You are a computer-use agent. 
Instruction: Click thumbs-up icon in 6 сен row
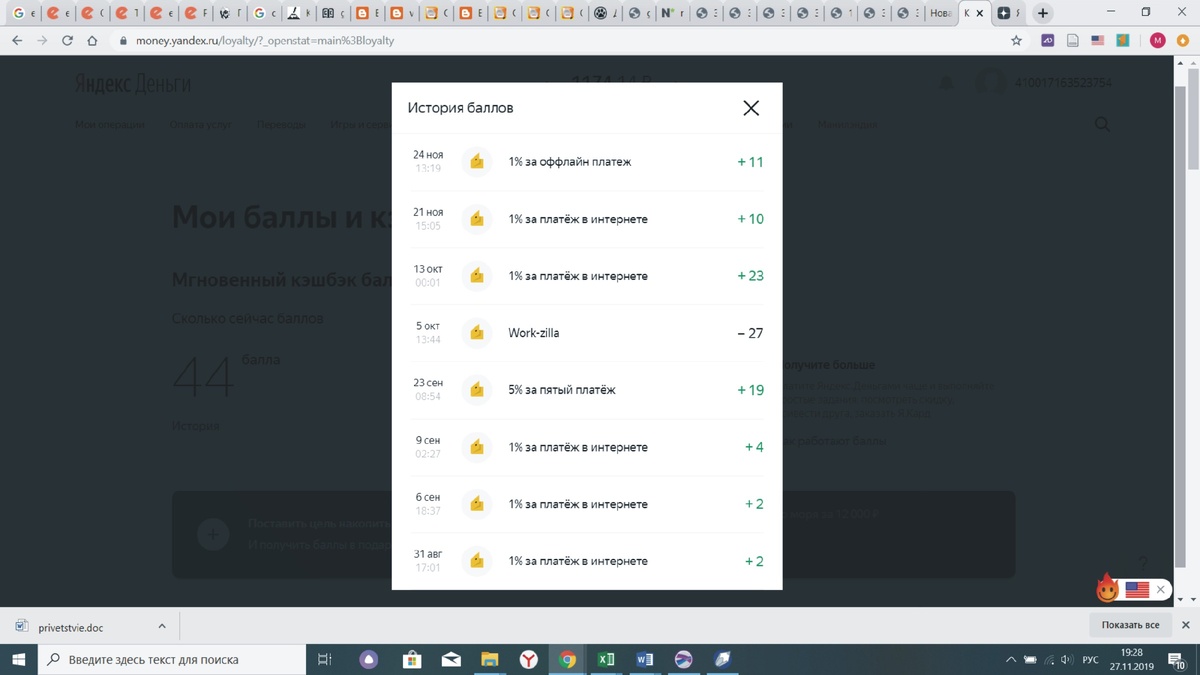click(477, 504)
